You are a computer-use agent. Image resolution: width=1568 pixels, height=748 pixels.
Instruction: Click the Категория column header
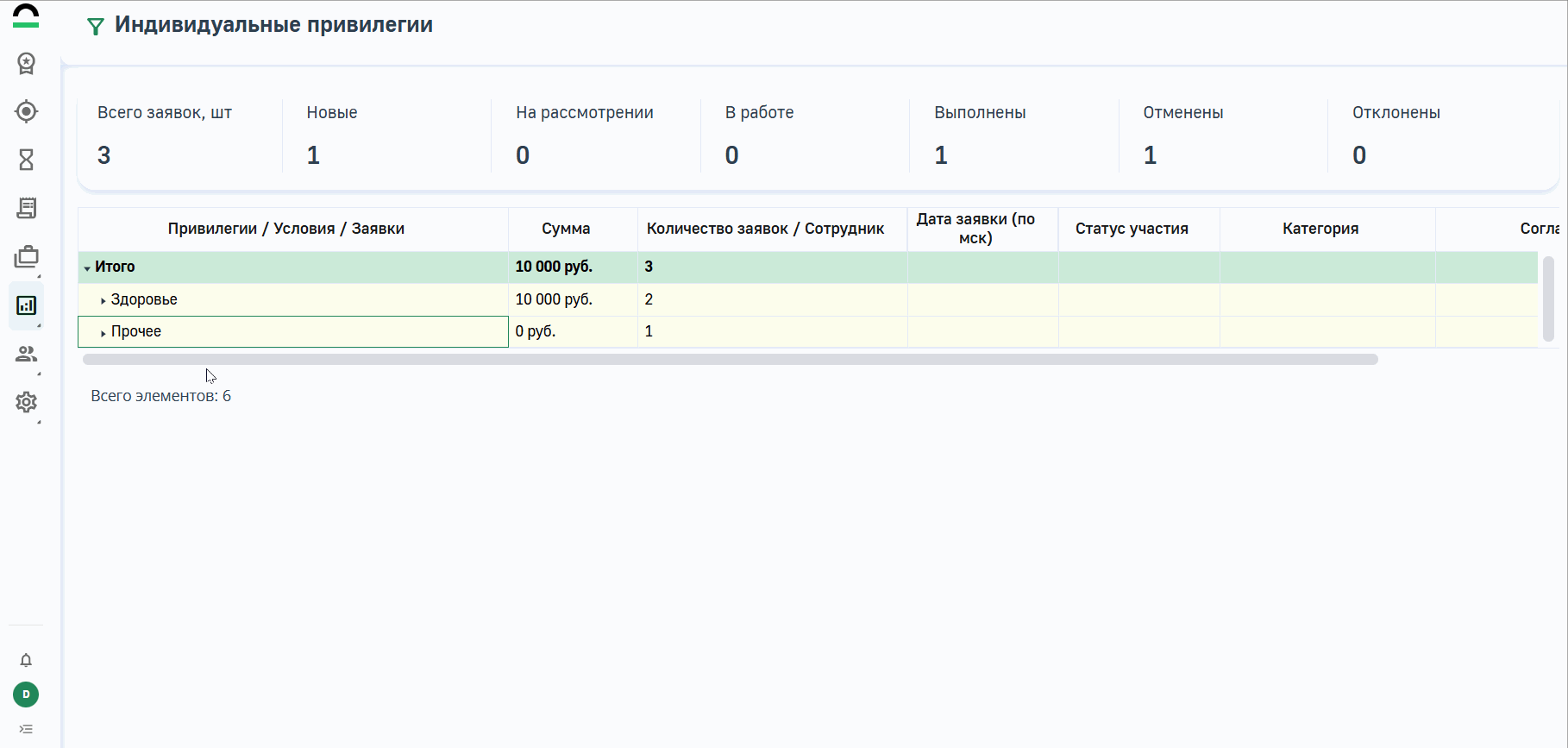[x=1320, y=229]
